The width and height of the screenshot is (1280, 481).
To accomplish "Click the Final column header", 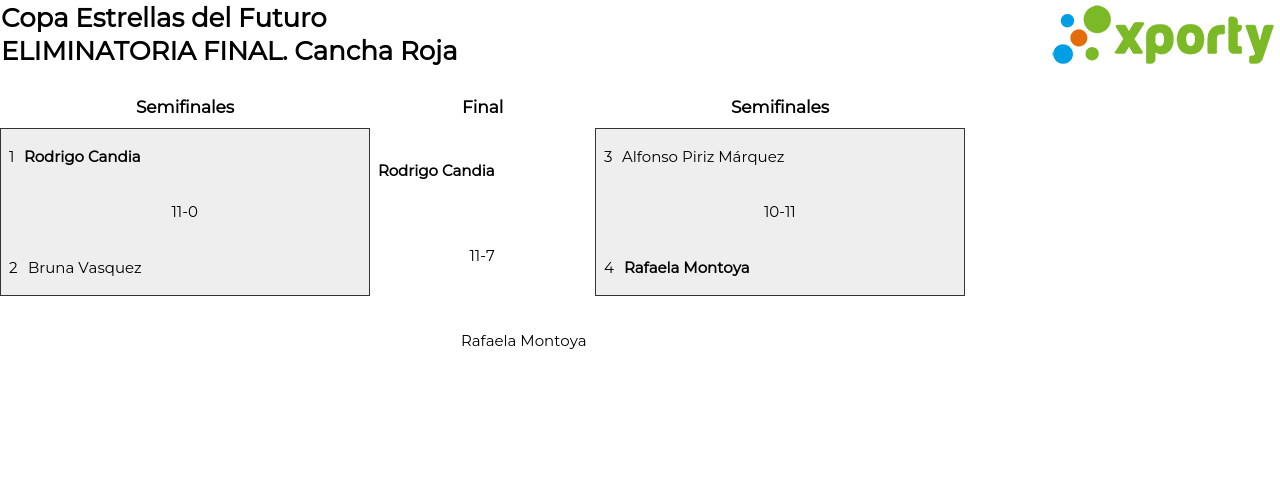I will (482, 107).
